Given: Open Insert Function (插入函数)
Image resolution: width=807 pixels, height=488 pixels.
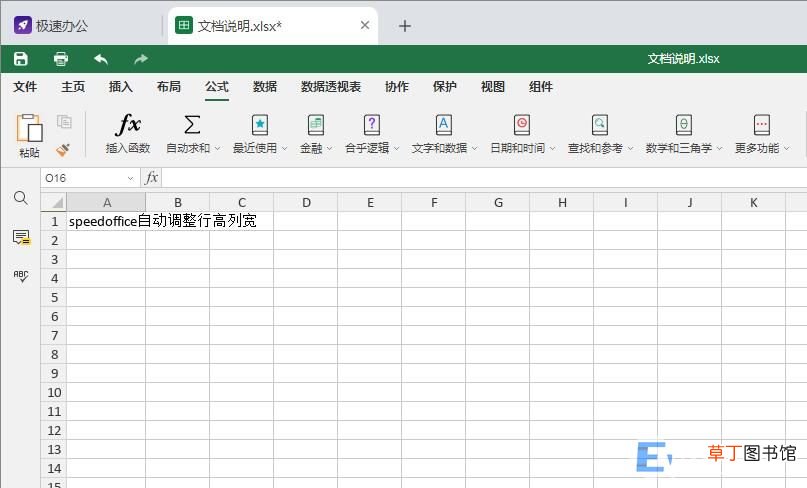Looking at the screenshot, I should [x=128, y=134].
